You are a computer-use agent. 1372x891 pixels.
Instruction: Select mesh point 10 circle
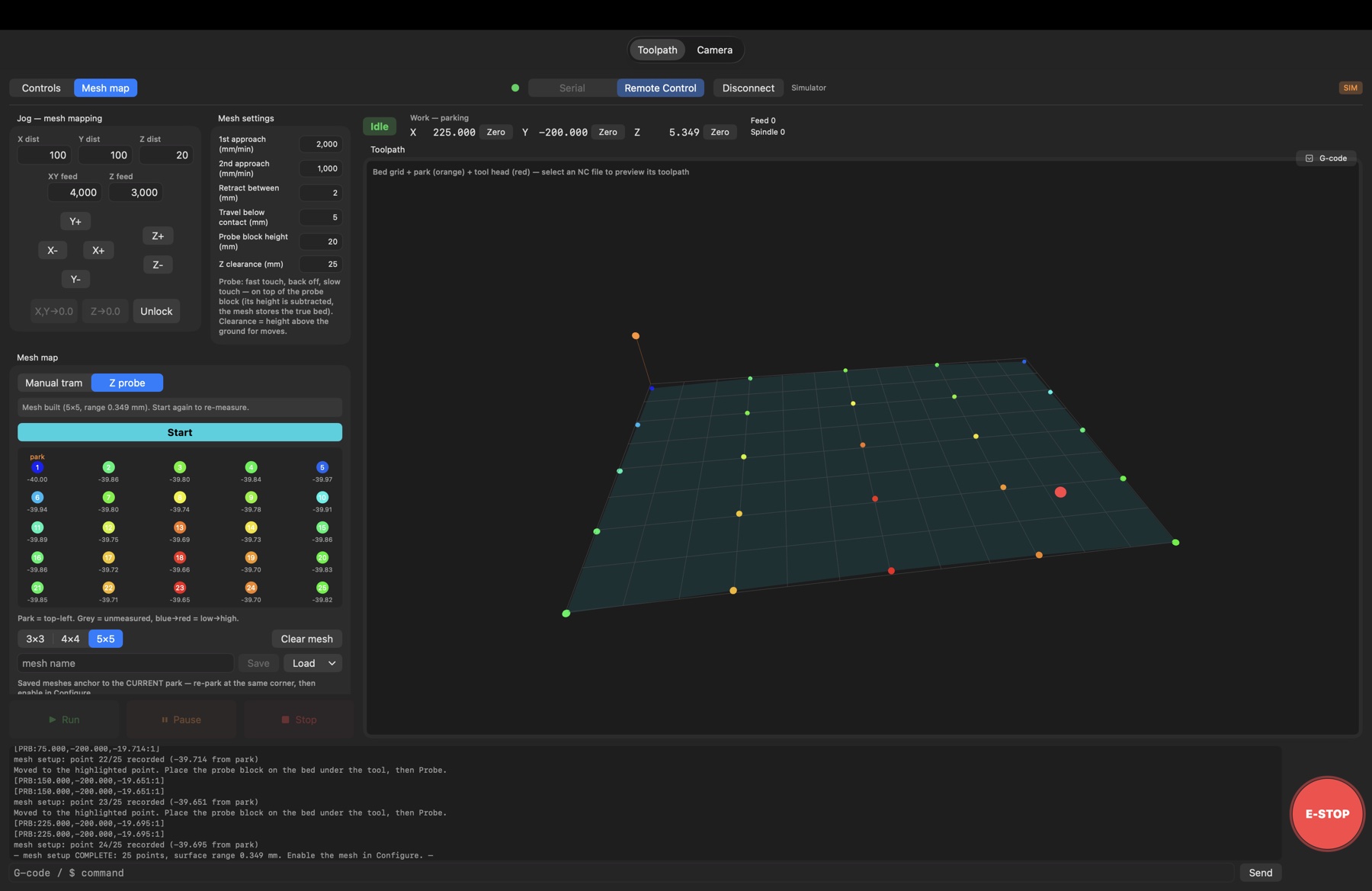(322, 497)
